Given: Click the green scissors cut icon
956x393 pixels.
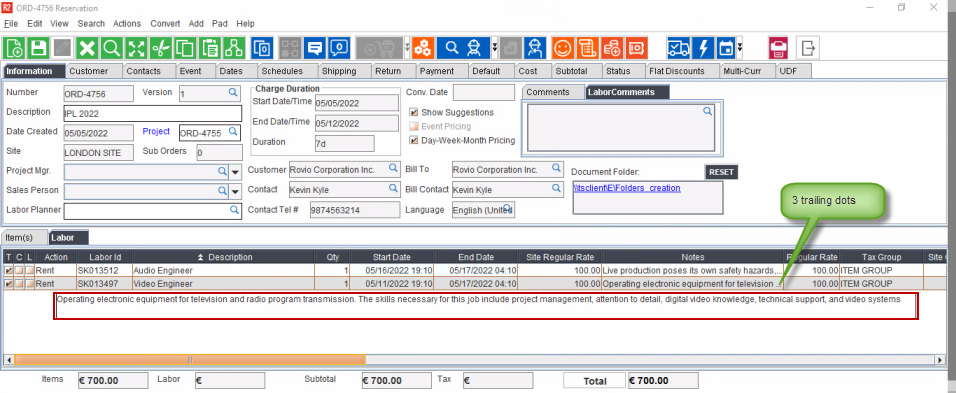Looking at the screenshot, I should click(x=160, y=48).
